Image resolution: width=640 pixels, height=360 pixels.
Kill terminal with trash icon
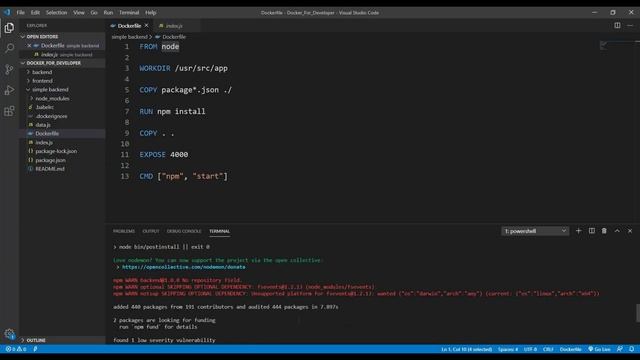(x=604, y=231)
